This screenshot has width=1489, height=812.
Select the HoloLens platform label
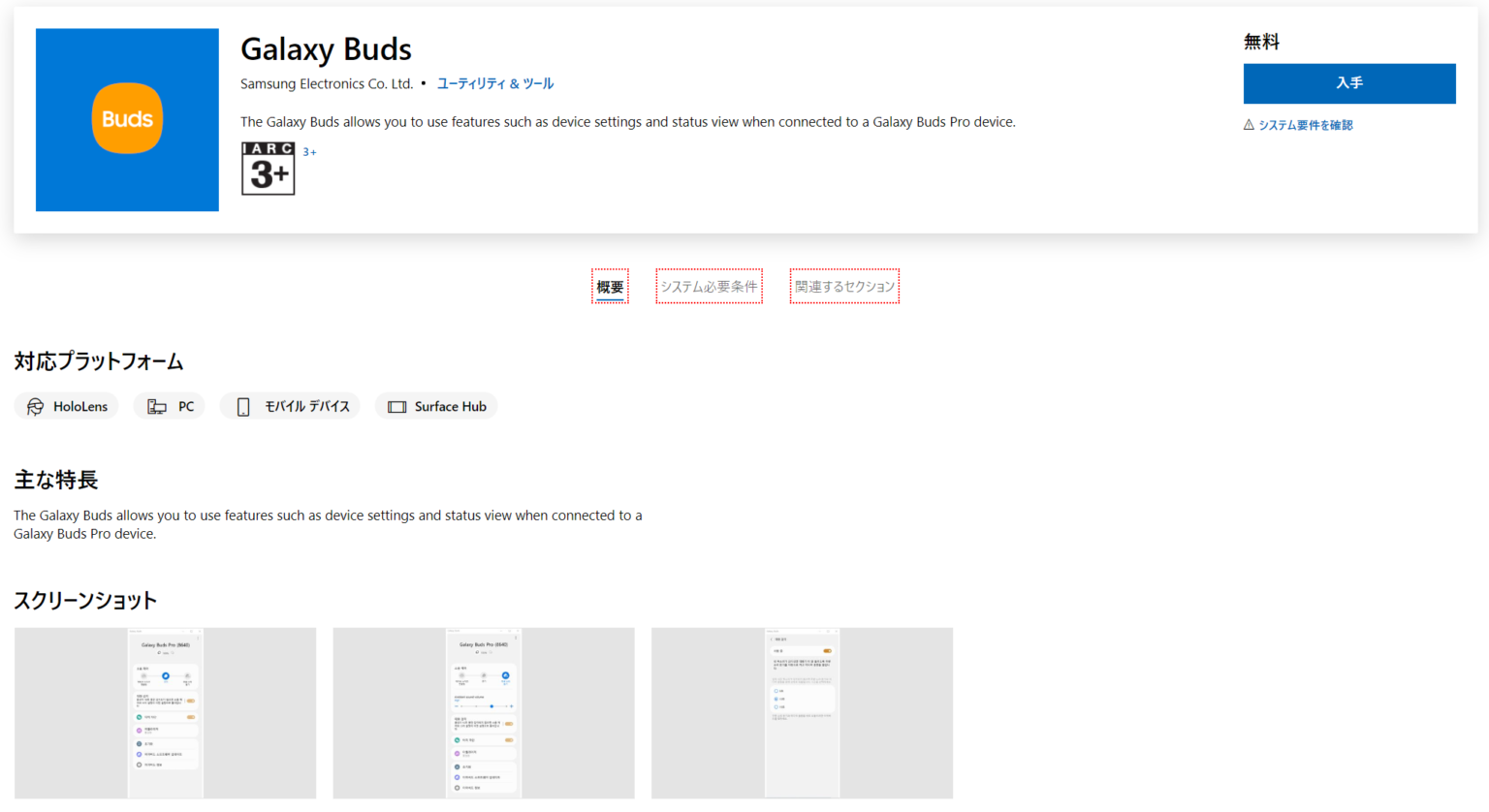[x=80, y=407]
